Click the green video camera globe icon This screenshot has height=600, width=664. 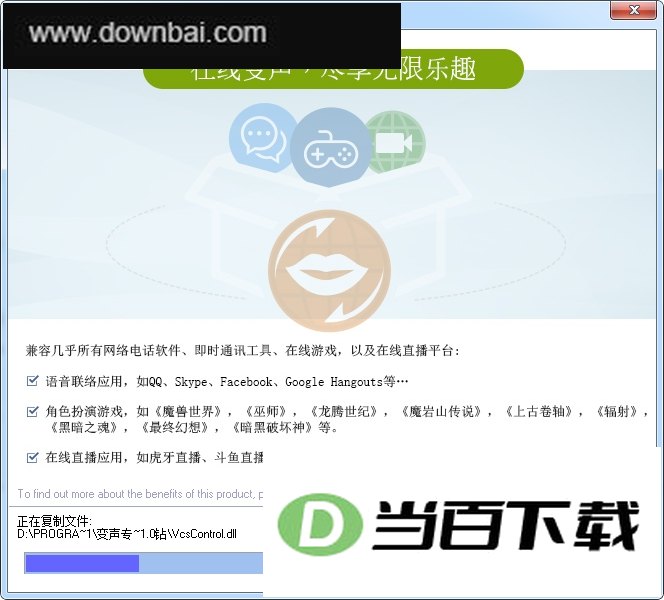[395, 142]
